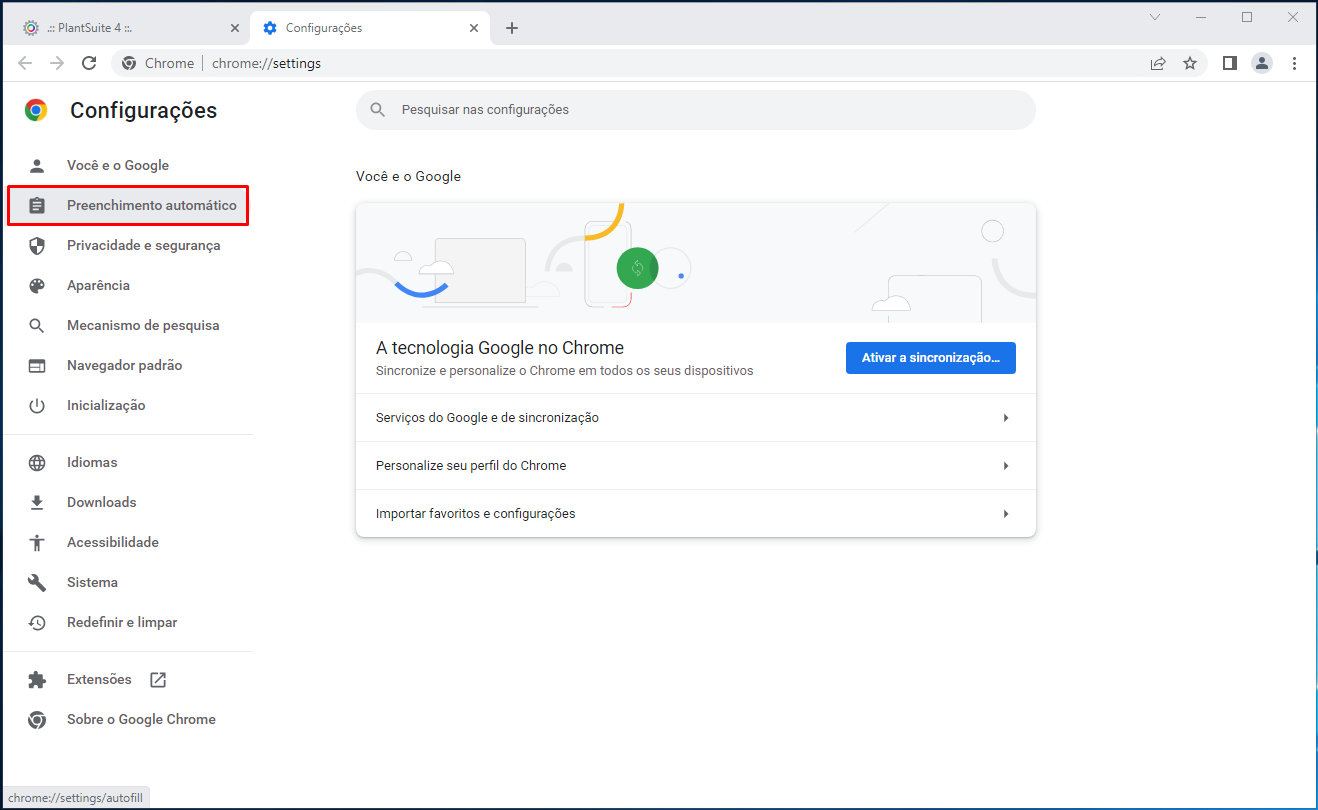The height and width of the screenshot is (810, 1318).
Task: Select the Configurações browser tab
Action: (x=370, y=28)
